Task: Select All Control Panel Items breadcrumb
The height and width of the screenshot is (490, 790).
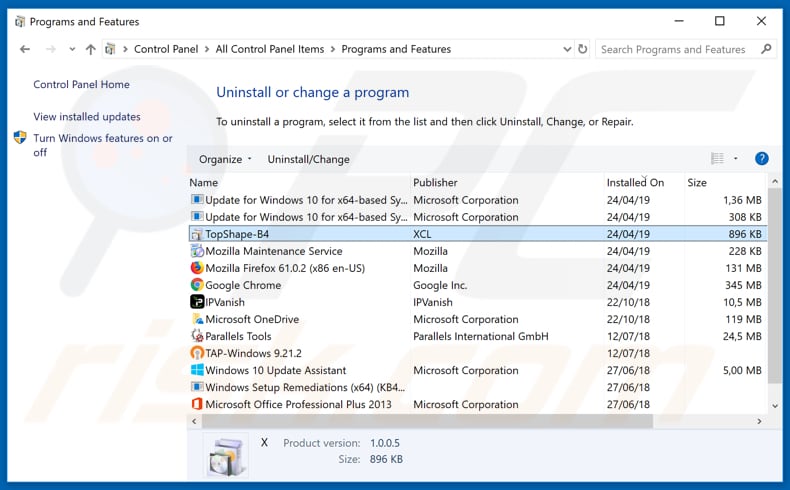Action: (x=270, y=49)
